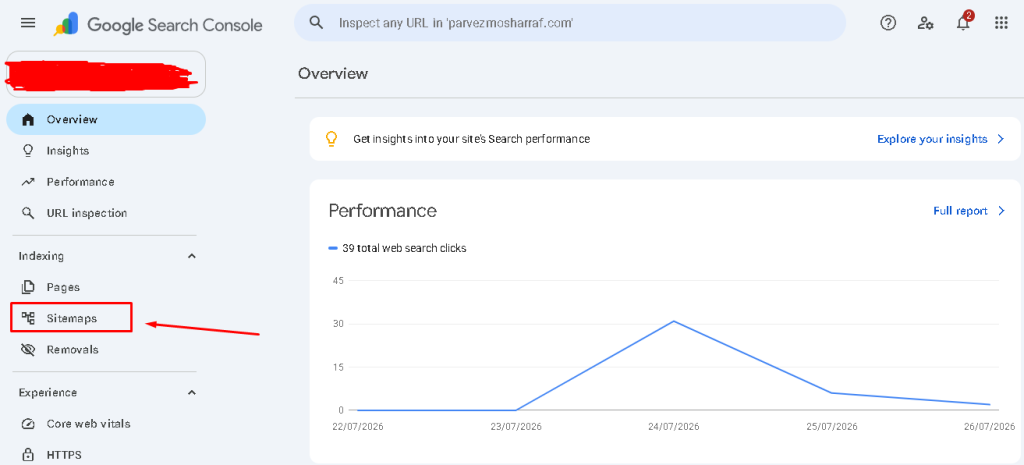
Task: Open the user settings people icon
Action: [x=925, y=24]
